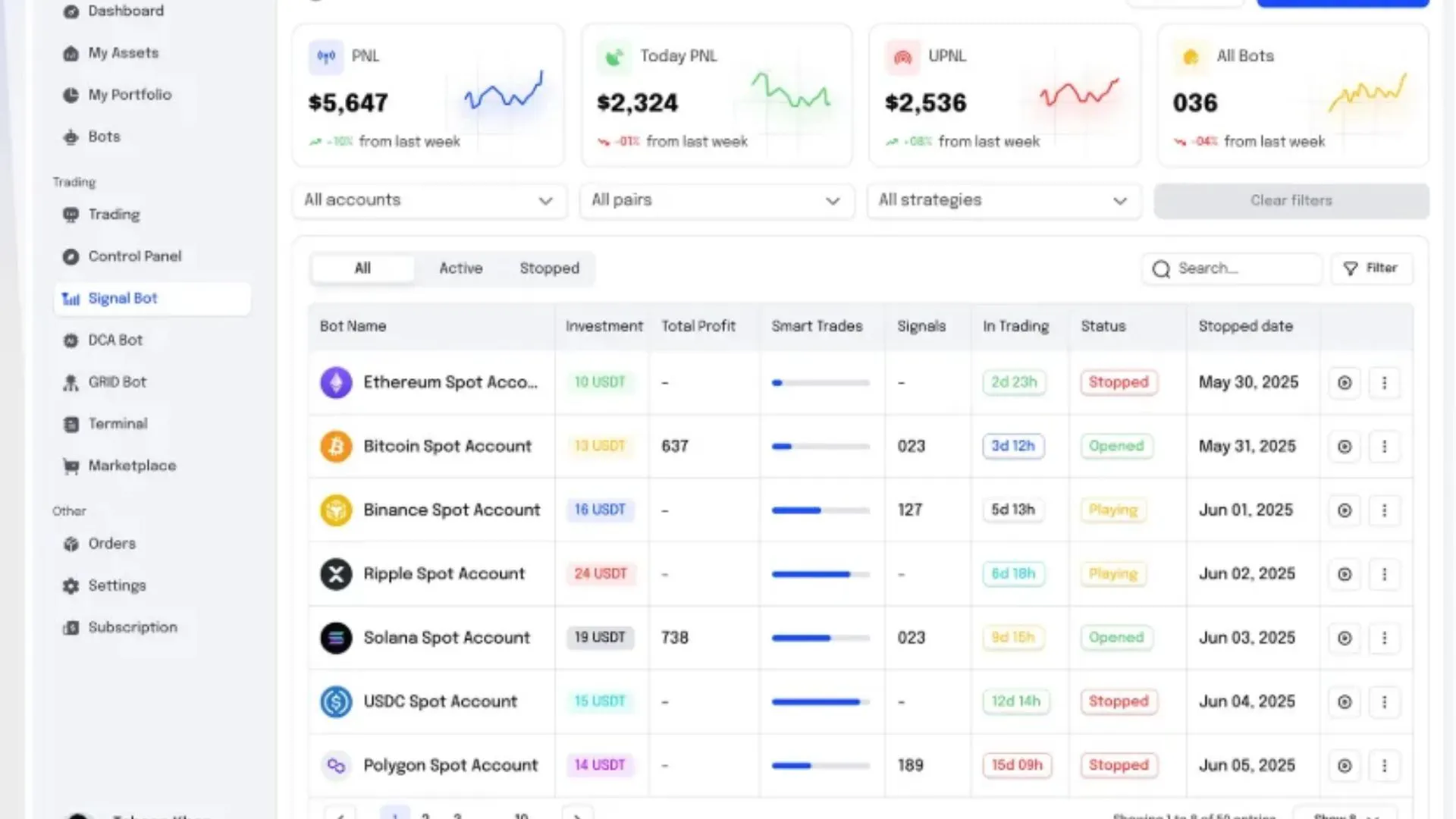Image resolution: width=1456 pixels, height=819 pixels.
Task: Click the Bitcoin coin icon
Action: tap(336, 446)
